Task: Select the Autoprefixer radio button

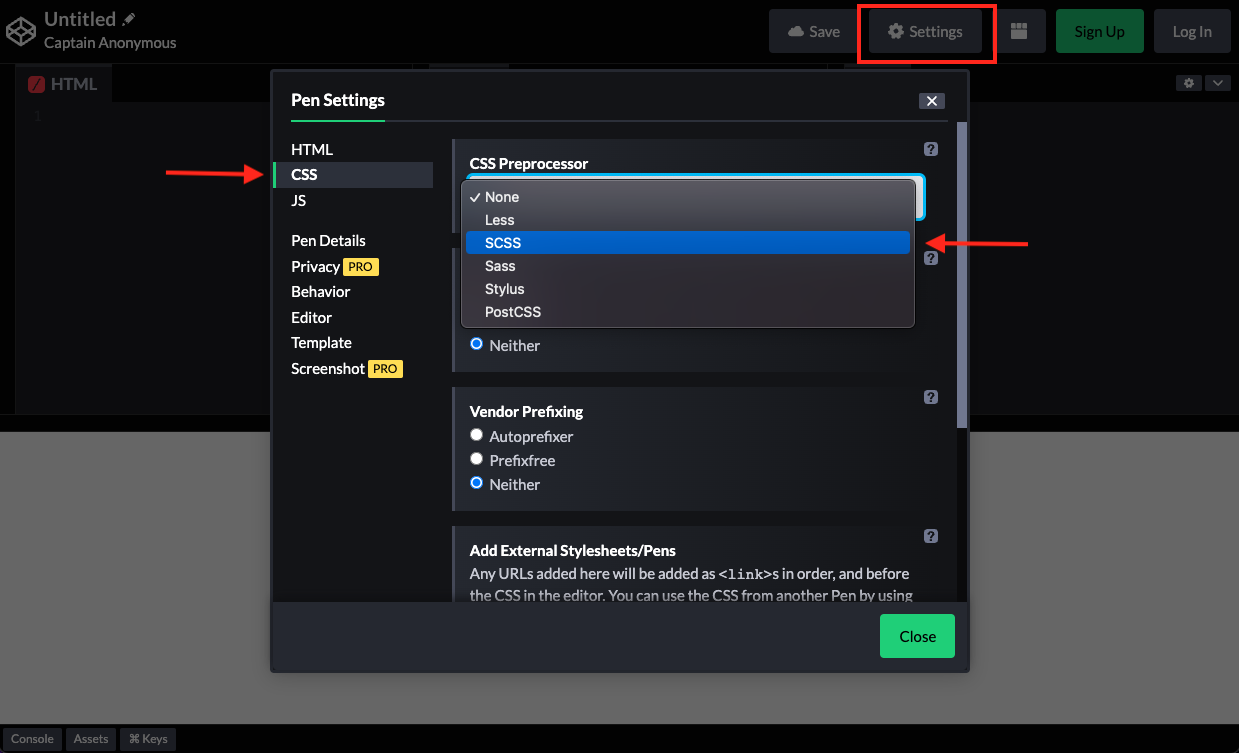Action: pos(477,436)
